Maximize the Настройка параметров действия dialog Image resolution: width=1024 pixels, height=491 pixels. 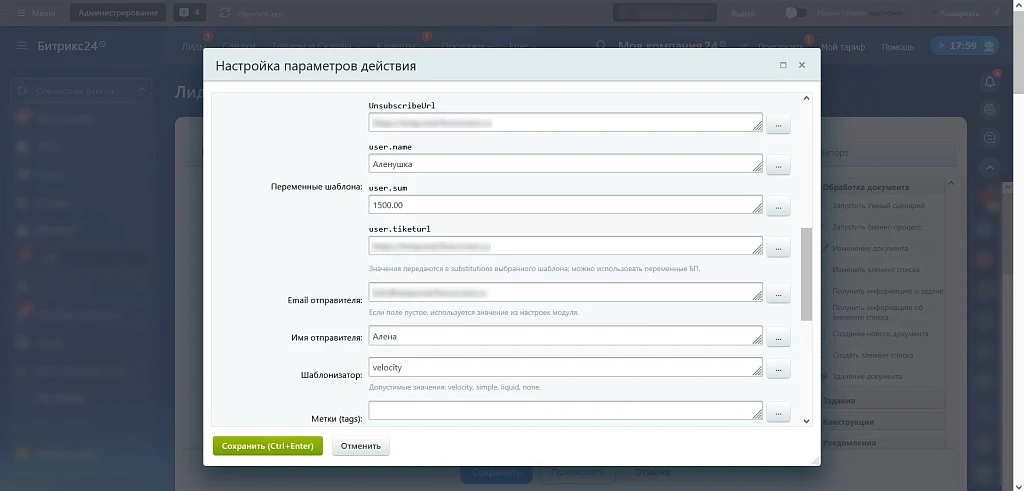pos(783,65)
